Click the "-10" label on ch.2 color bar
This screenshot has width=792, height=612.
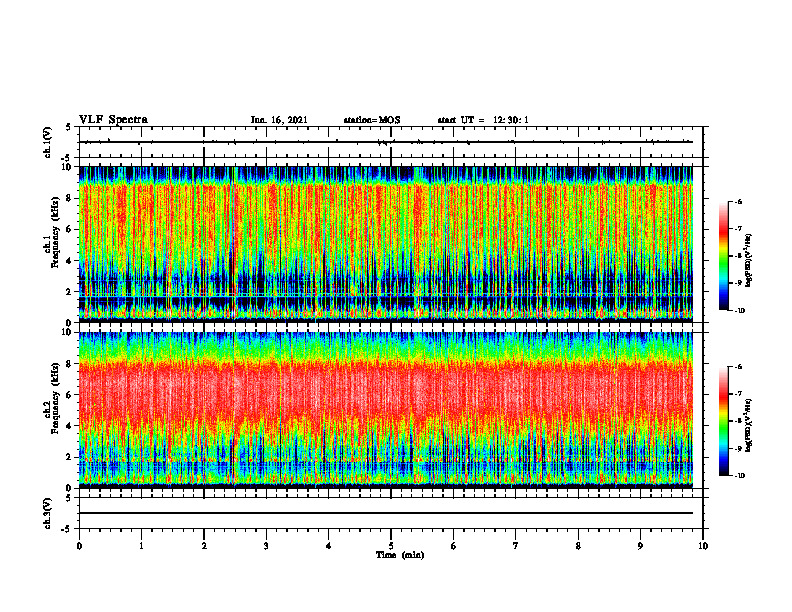(x=739, y=476)
